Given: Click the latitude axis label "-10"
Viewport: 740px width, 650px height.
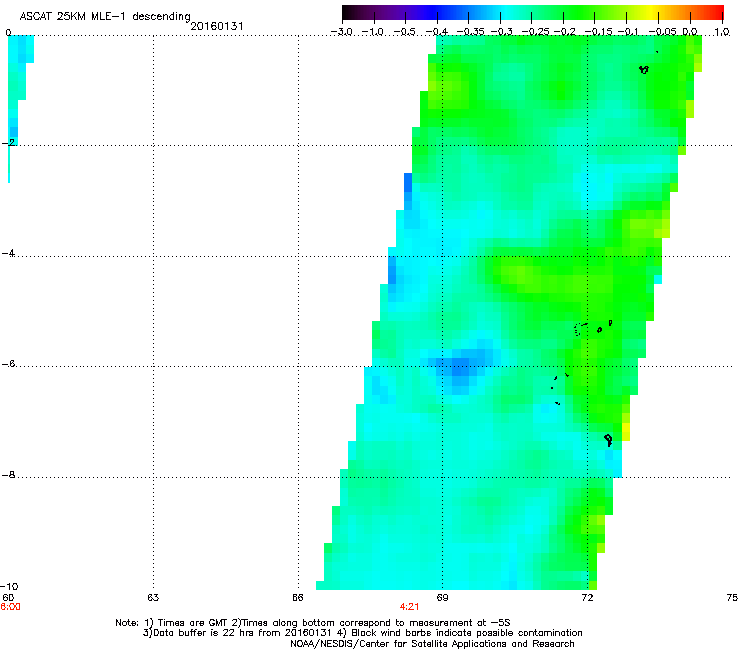Looking at the screenshot, I should click(x=10, y=586).
